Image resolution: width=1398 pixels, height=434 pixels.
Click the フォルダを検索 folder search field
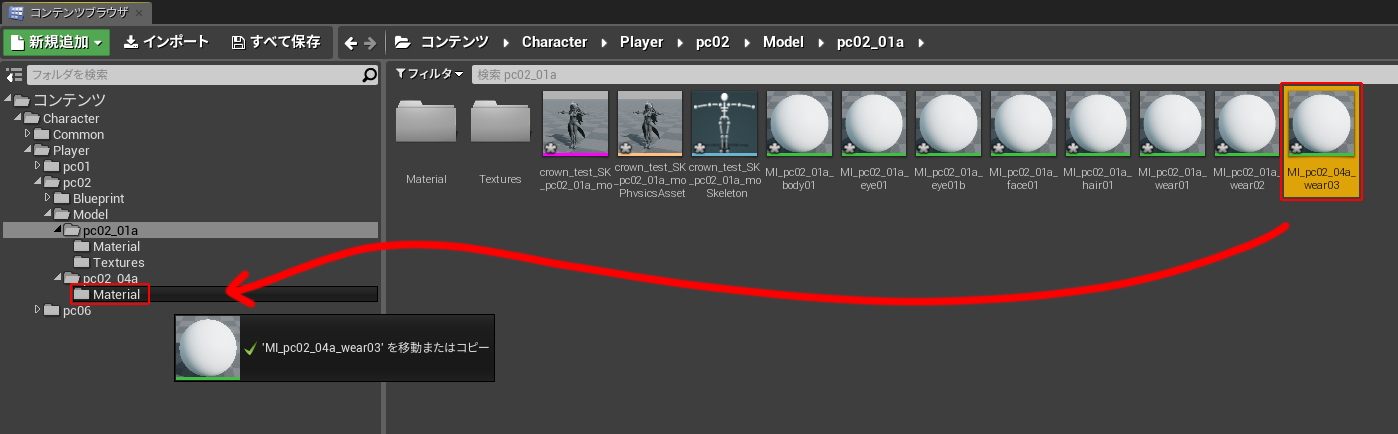pos(194,75)
